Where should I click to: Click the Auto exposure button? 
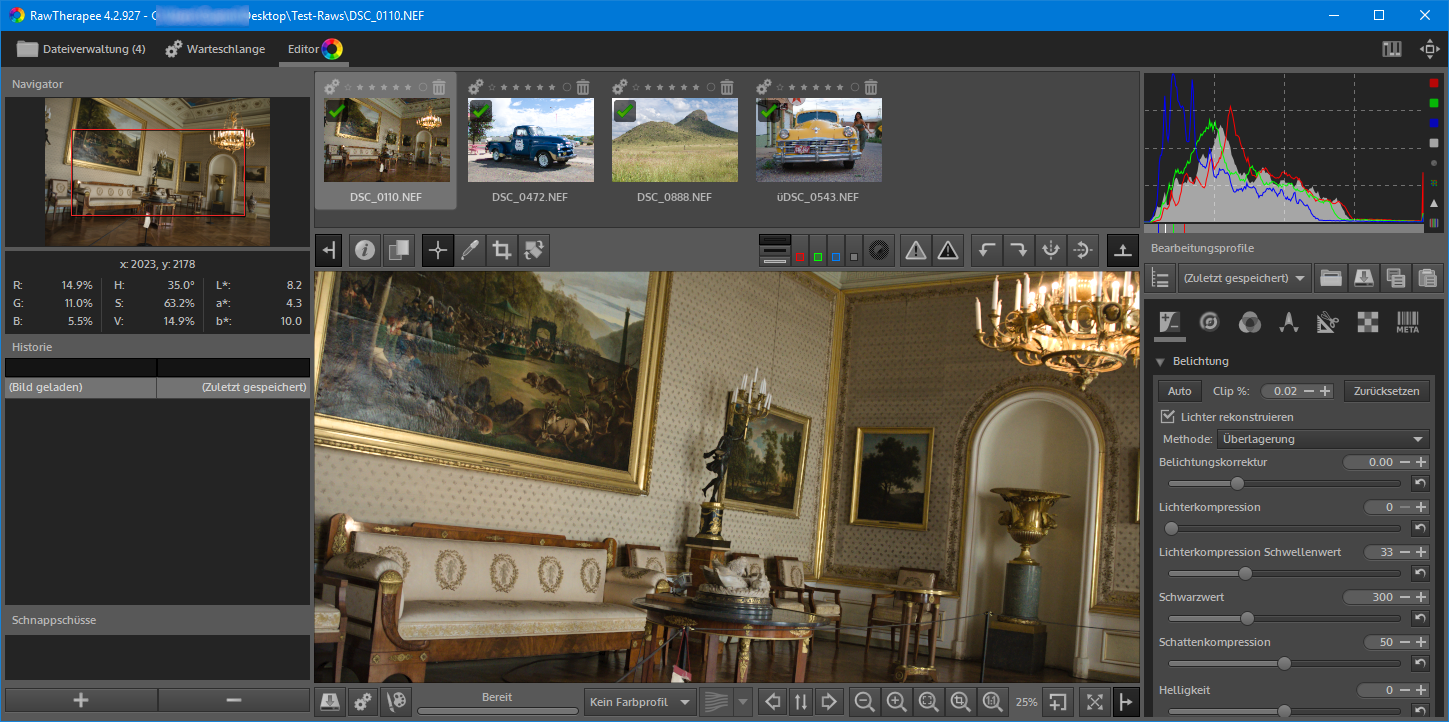1179,391
